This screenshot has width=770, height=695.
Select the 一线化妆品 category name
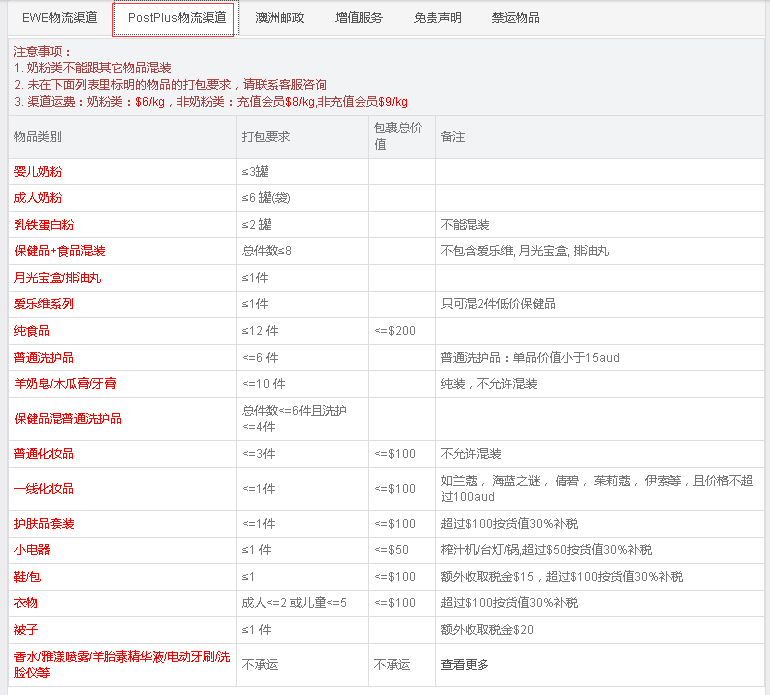(44, 489)
